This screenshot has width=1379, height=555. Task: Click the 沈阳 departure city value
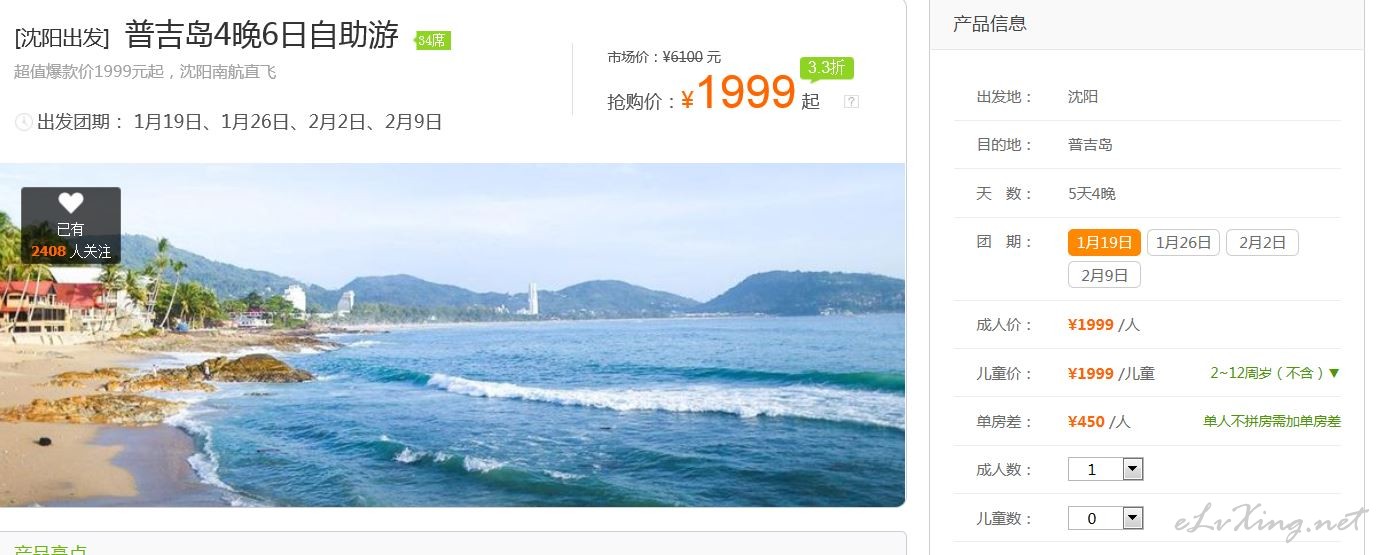1083,97
